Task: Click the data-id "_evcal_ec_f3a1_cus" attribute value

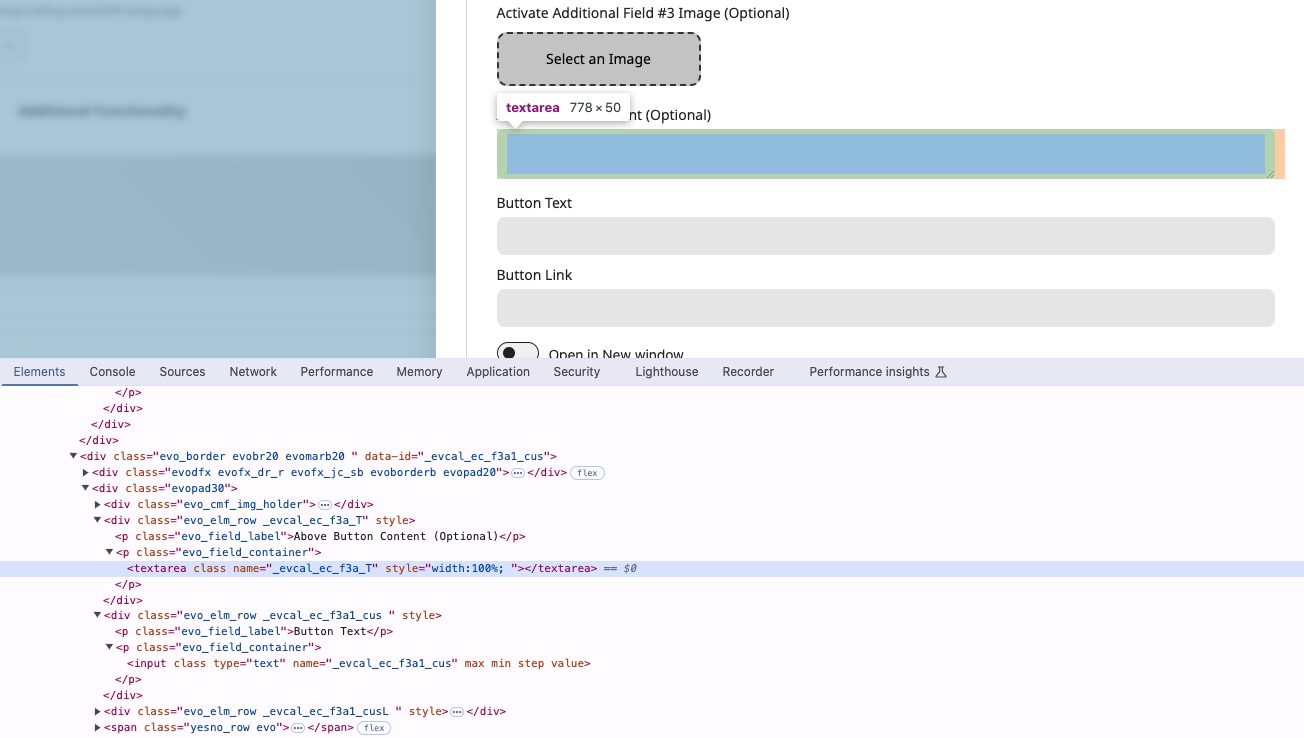Action: pos(483,456)
